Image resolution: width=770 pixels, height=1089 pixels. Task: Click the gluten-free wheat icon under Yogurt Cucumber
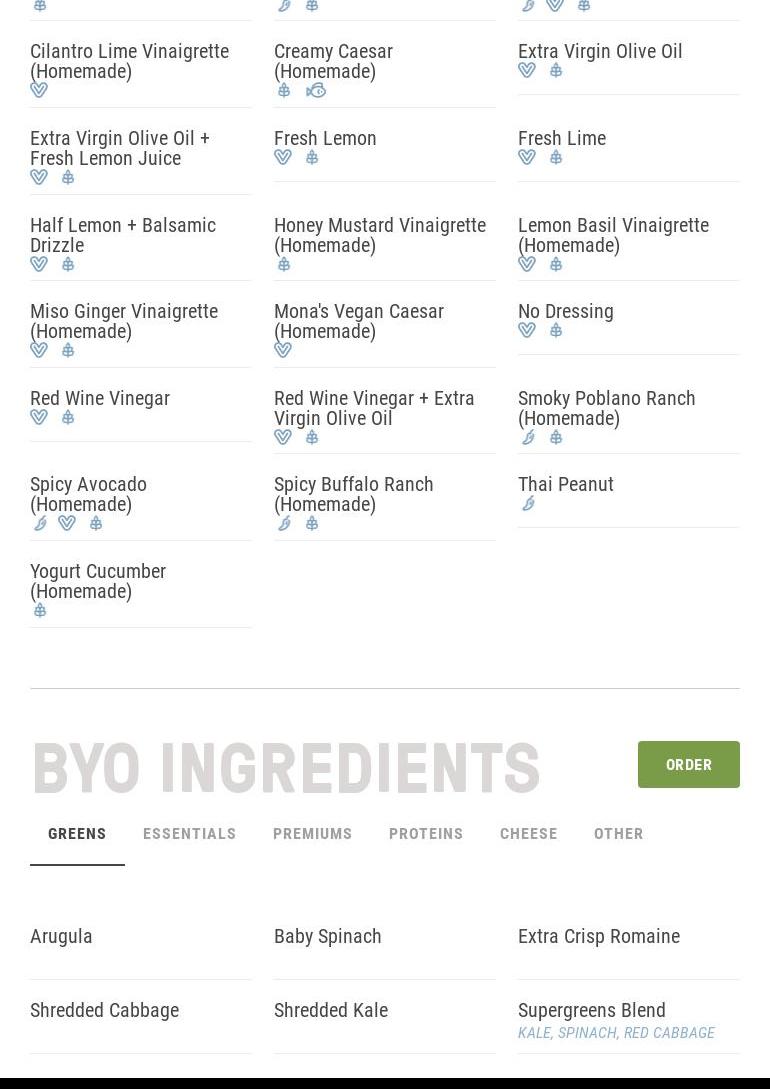[40, 610]
